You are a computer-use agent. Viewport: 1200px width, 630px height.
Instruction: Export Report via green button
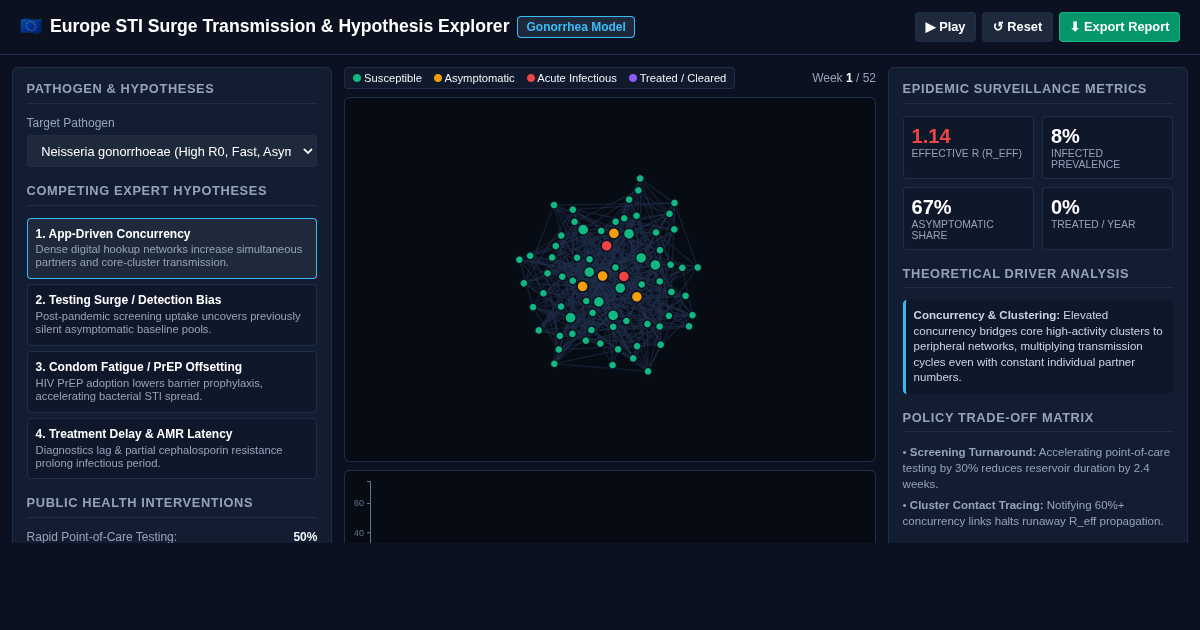(1119, 27)
